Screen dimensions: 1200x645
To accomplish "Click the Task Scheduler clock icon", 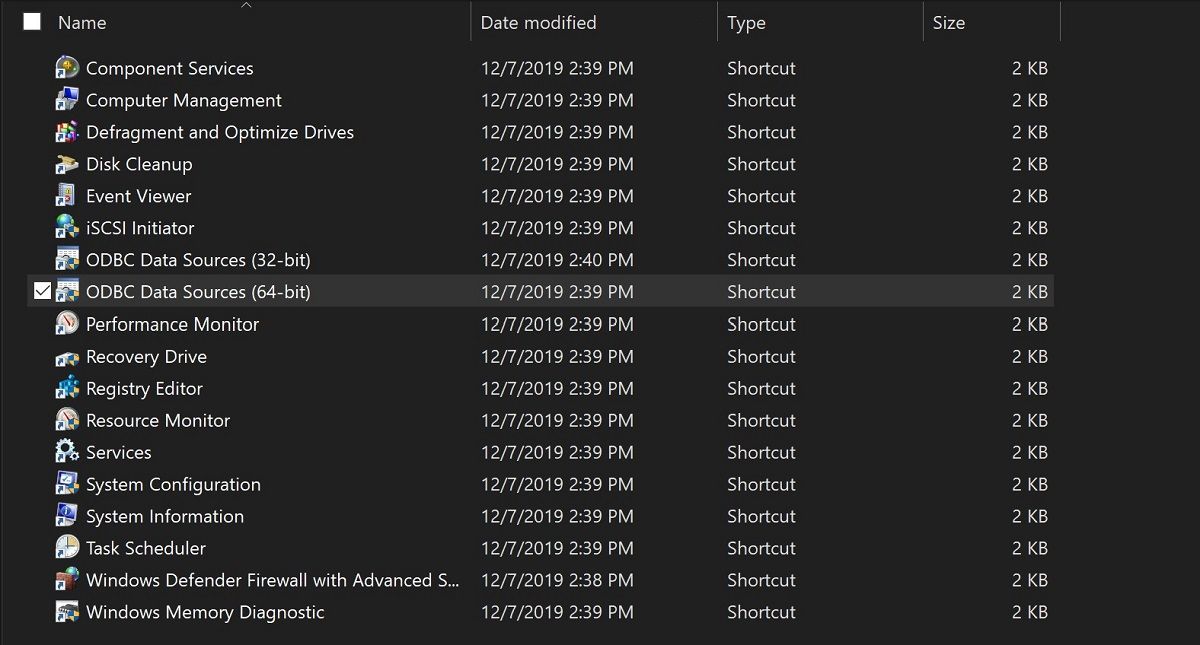I will (67, 548).
